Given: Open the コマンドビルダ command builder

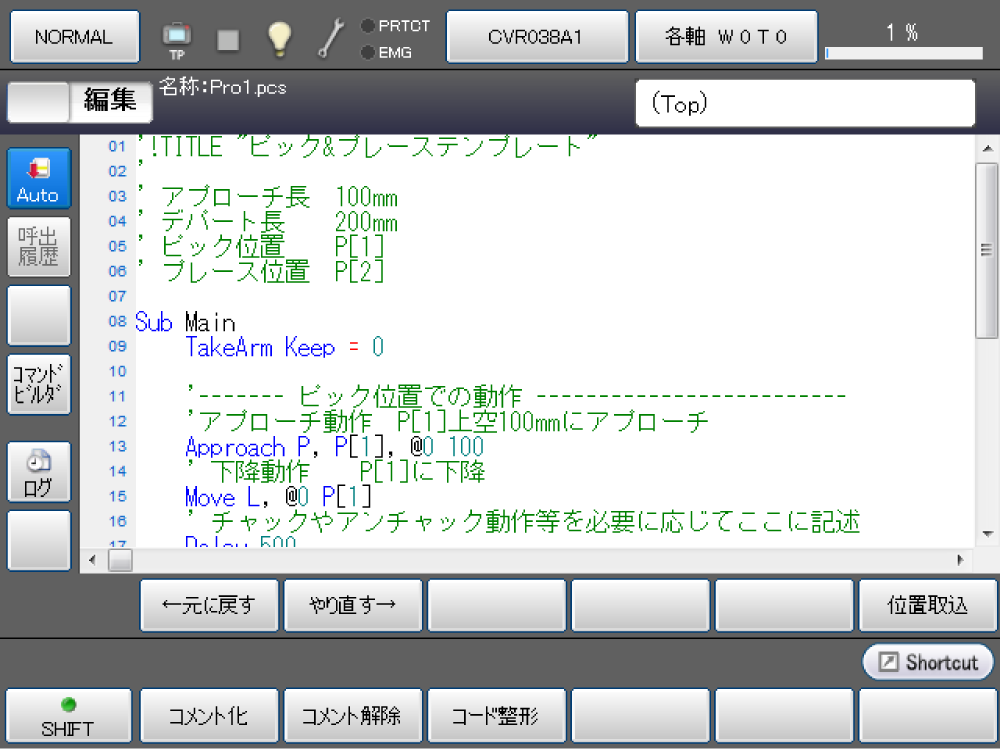Looking at the screenshot, I should click(x=39, y=384).
